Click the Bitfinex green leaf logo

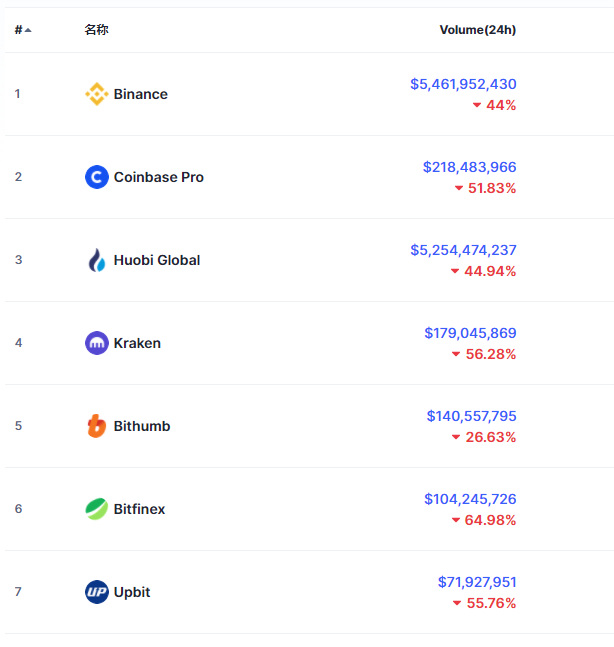97,509
